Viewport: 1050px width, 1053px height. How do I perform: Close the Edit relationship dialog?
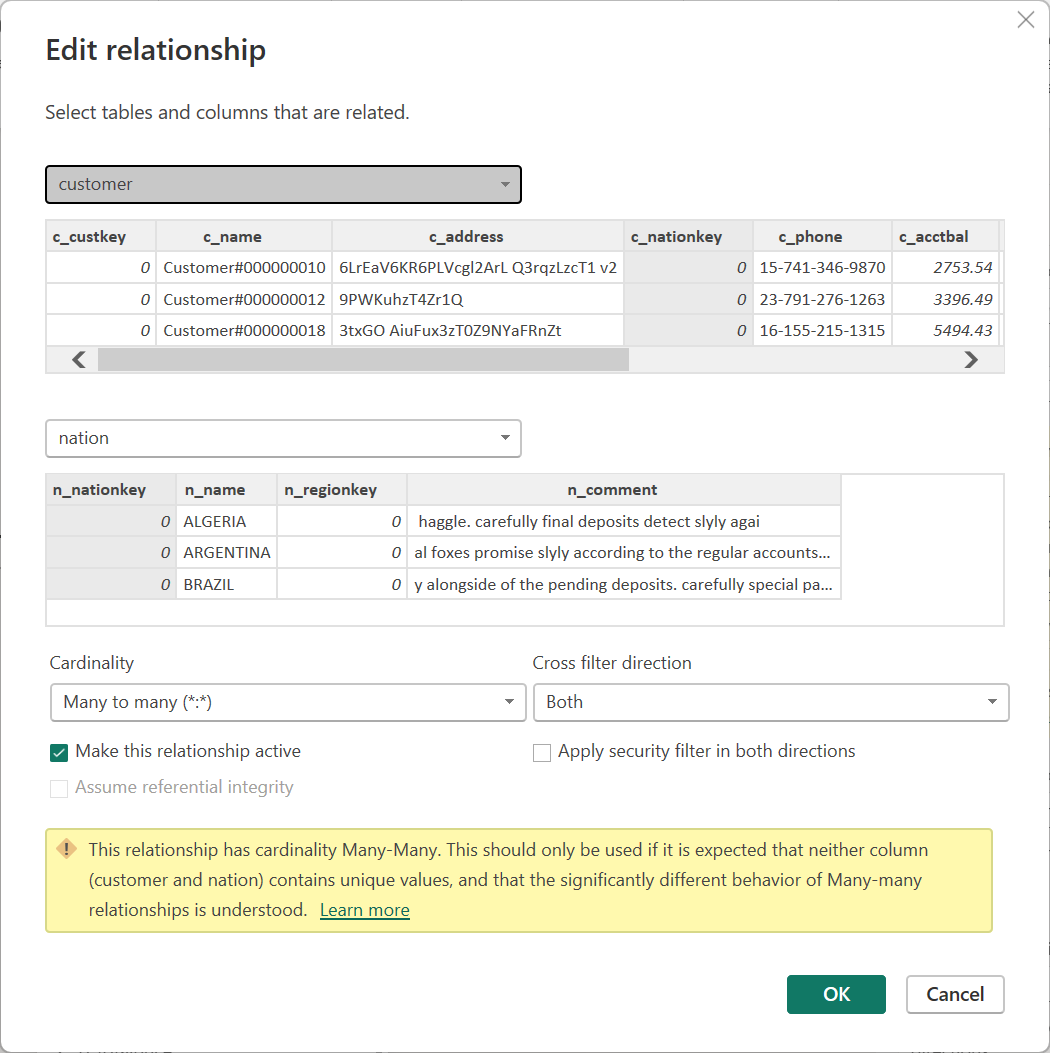click(1025, 20)
